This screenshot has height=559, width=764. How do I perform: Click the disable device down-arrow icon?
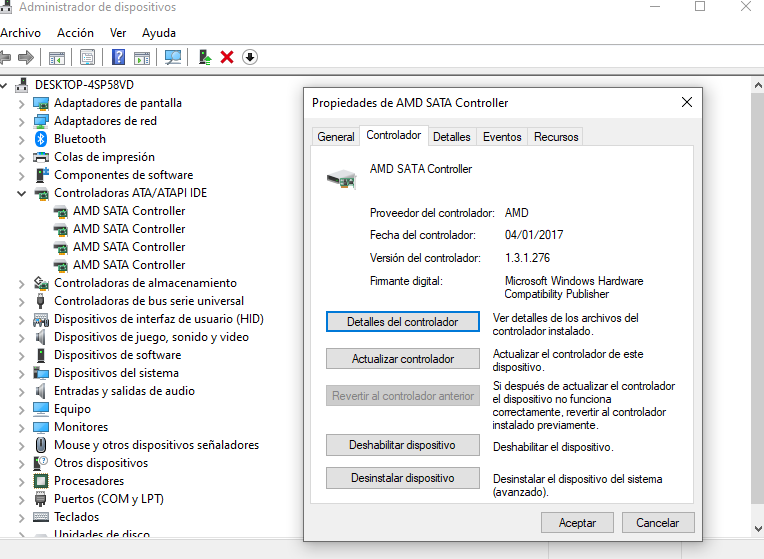pos(250,58)
